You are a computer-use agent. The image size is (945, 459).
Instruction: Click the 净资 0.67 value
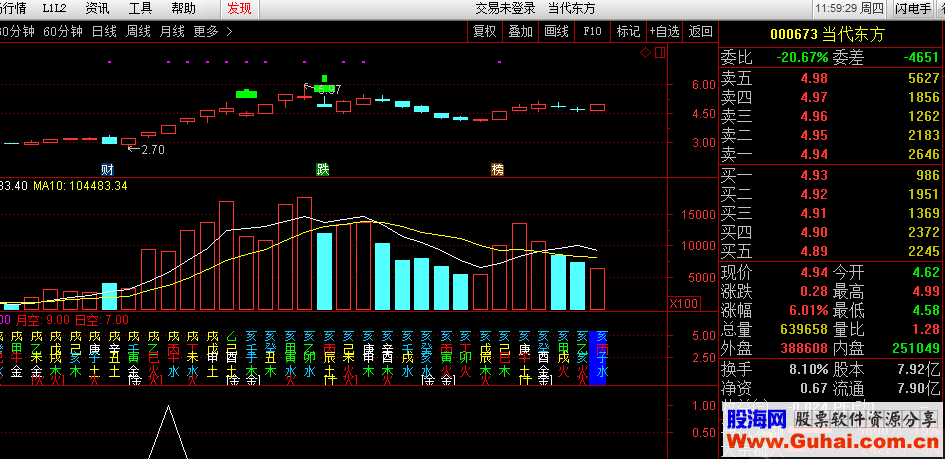815,388
